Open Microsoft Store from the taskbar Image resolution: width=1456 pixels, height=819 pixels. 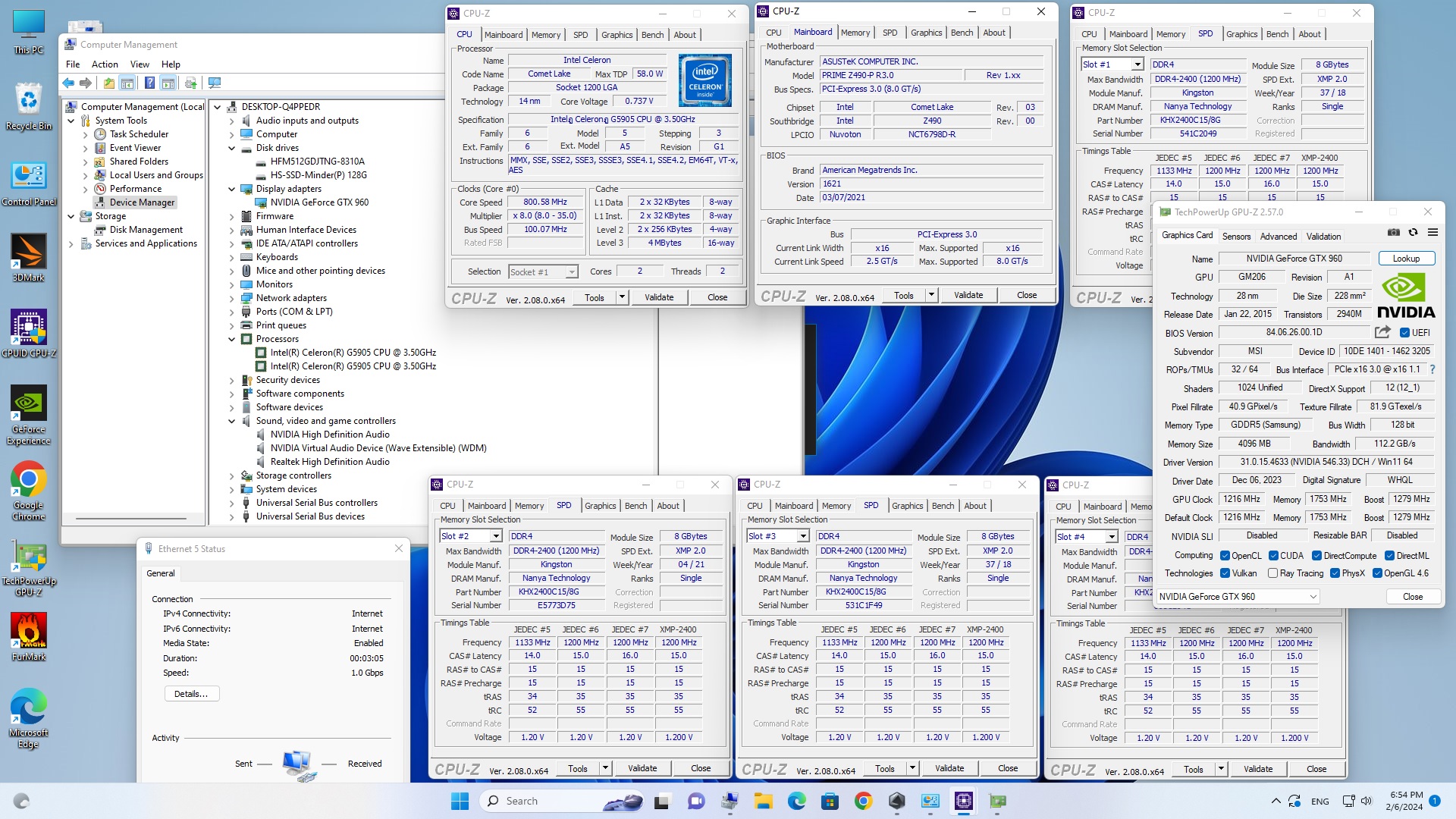(x=830, y=801)
